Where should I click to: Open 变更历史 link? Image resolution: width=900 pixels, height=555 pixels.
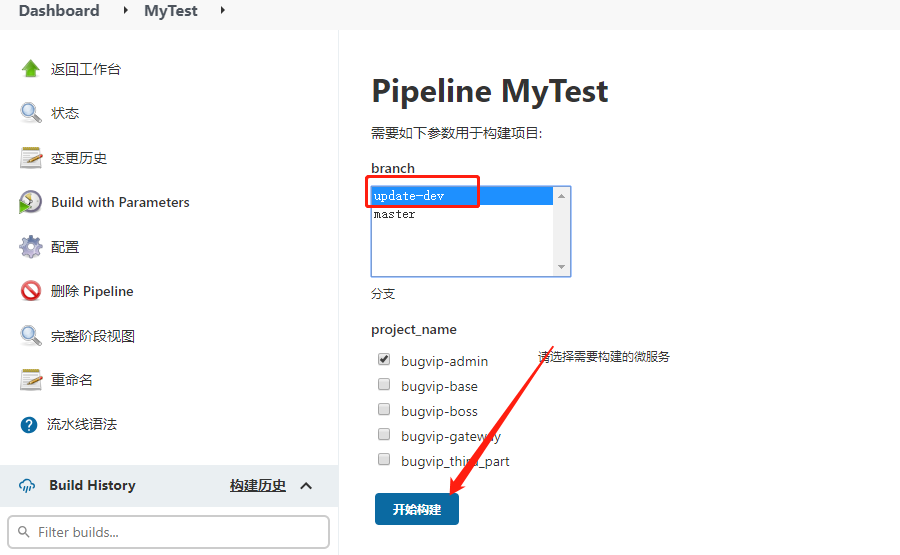pyautogui.click(x=79, y=158)
